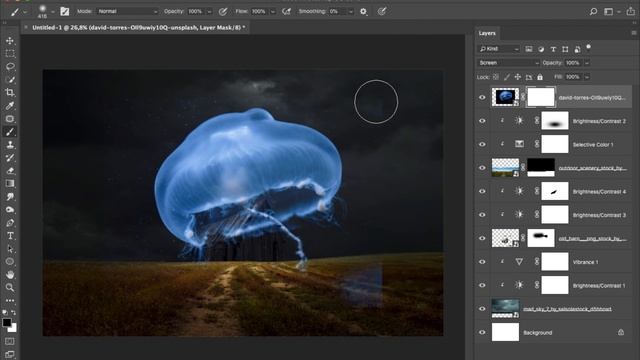Switch to the Layers panel tab
This screenshot has height=360, width=640.
click(x=487, y=33)
